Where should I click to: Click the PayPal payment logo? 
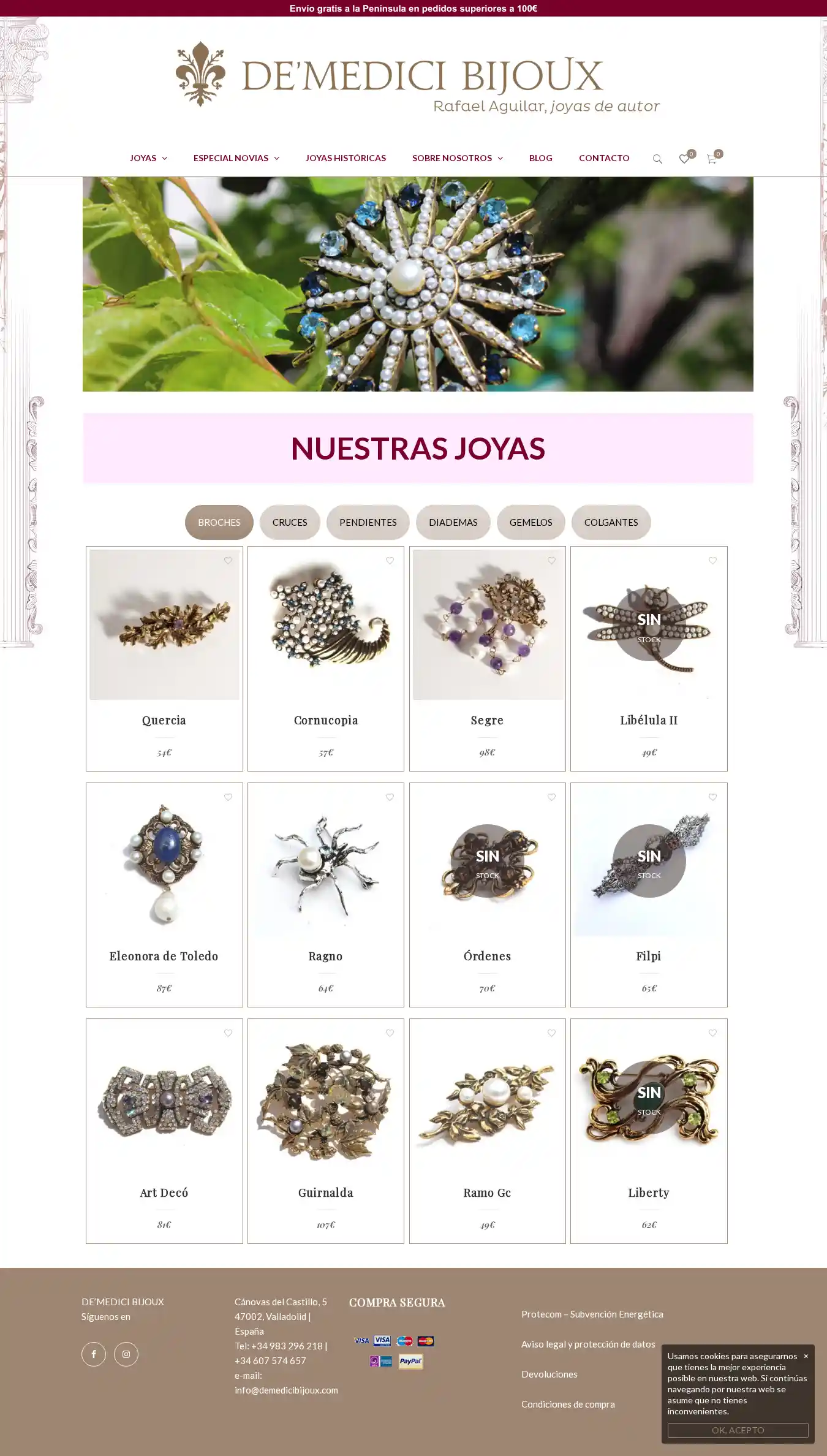[x=410, y=1362]
